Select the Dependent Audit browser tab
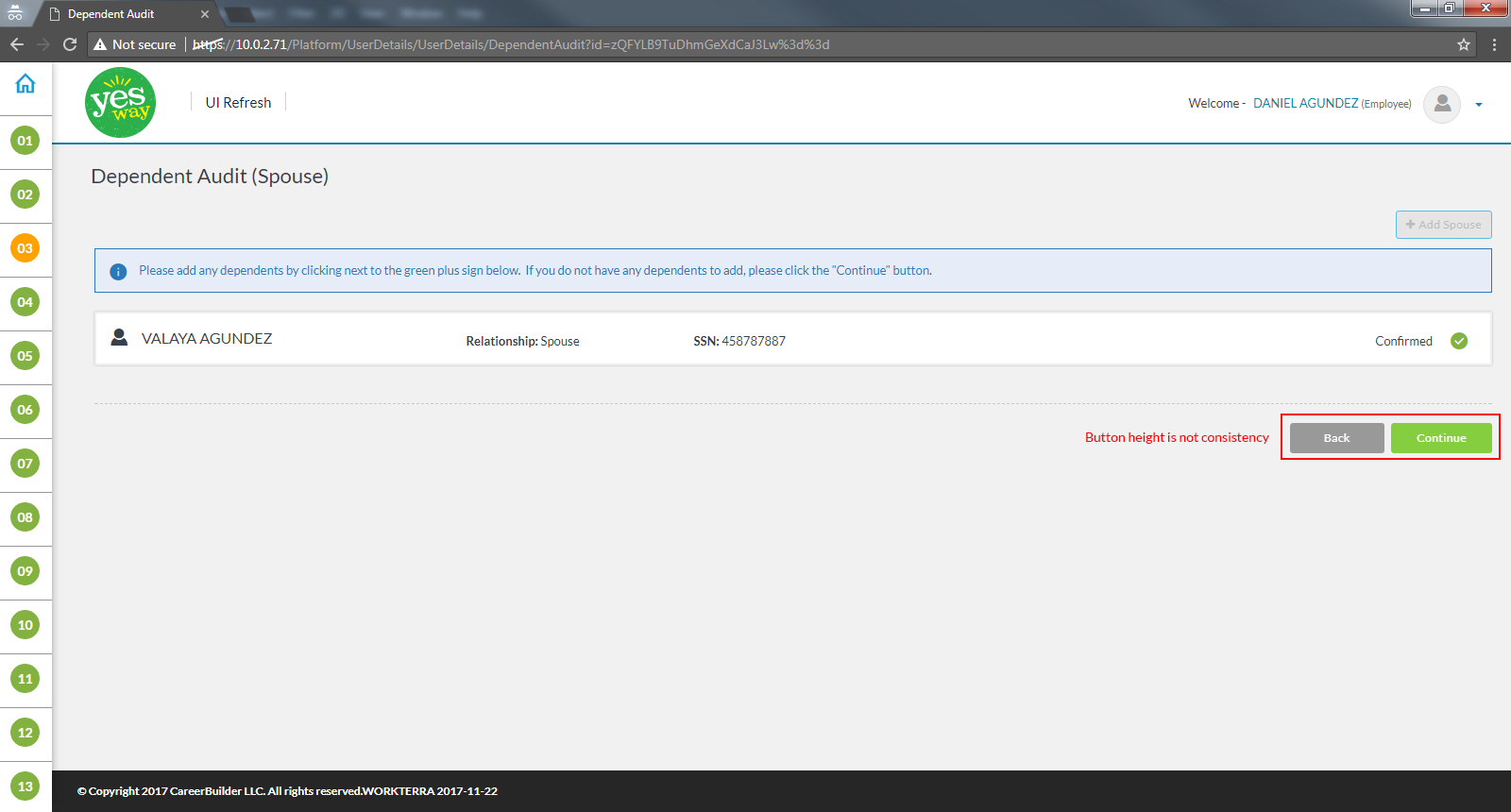The image size is (1511, 812). pos(123,14)
